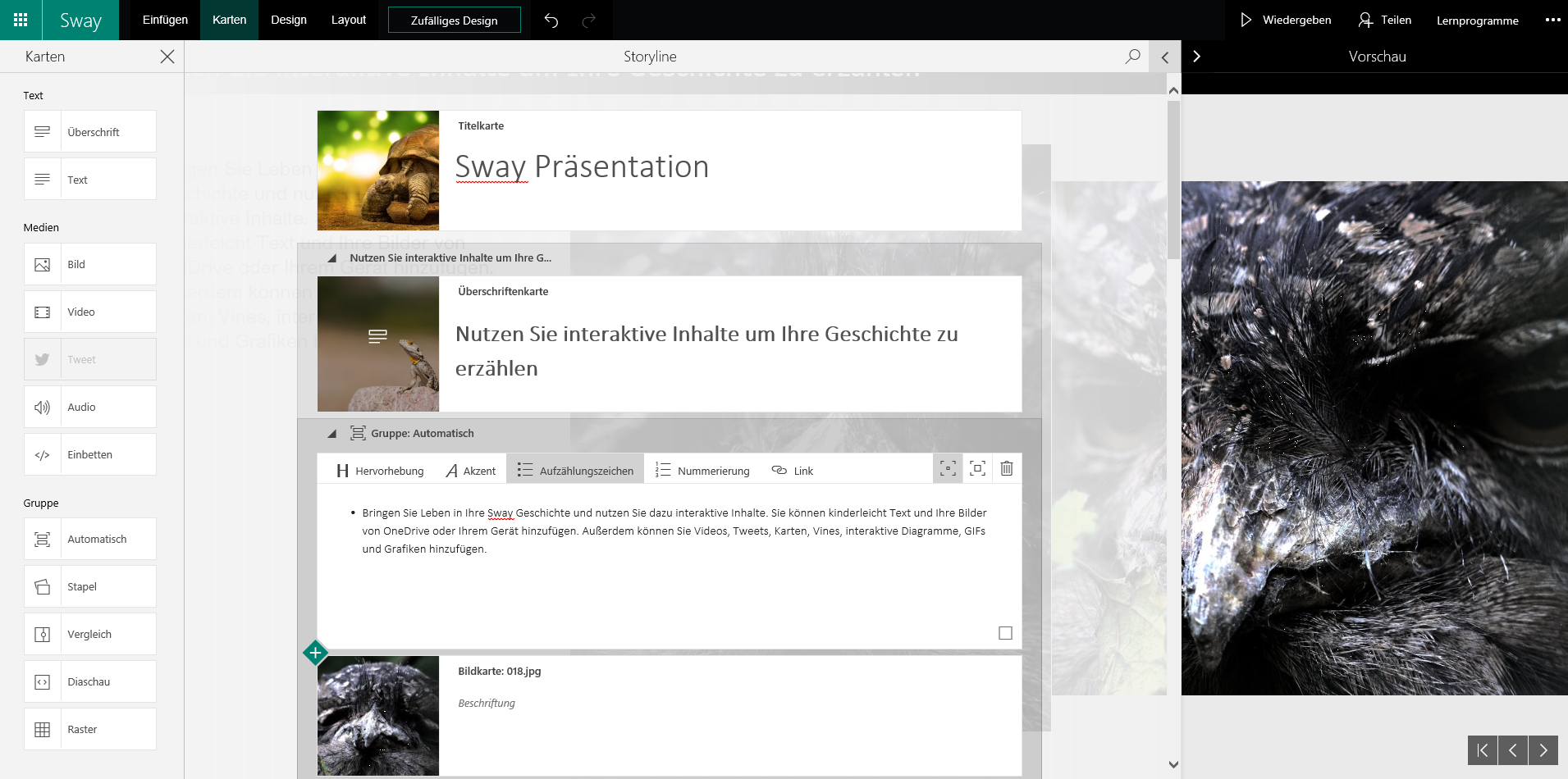Collapse the Gruppe: Automatisch group
This screenshot has width=1568, height=779.
coord(331,433)
